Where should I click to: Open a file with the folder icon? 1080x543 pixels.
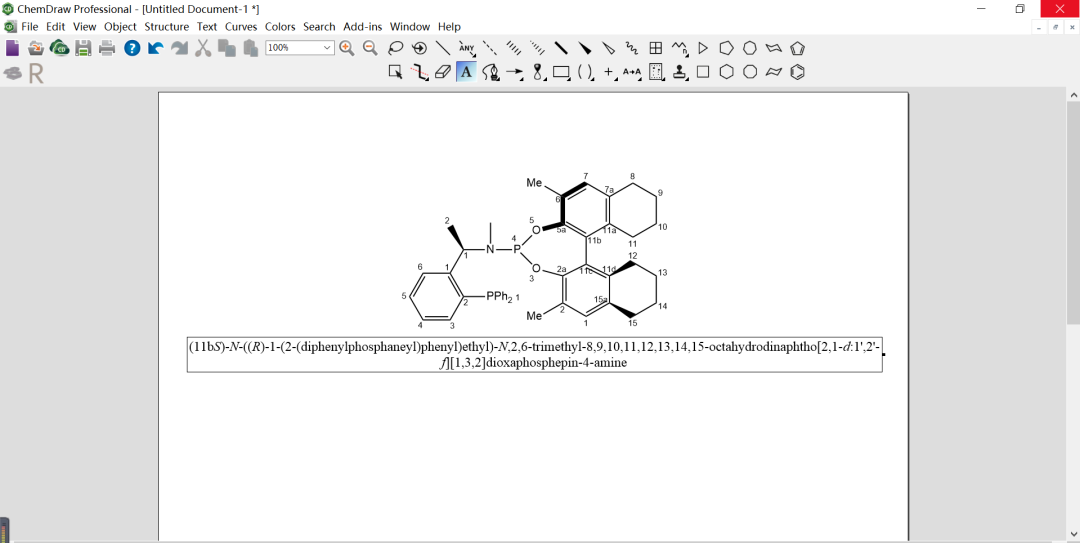coord(36,48)
